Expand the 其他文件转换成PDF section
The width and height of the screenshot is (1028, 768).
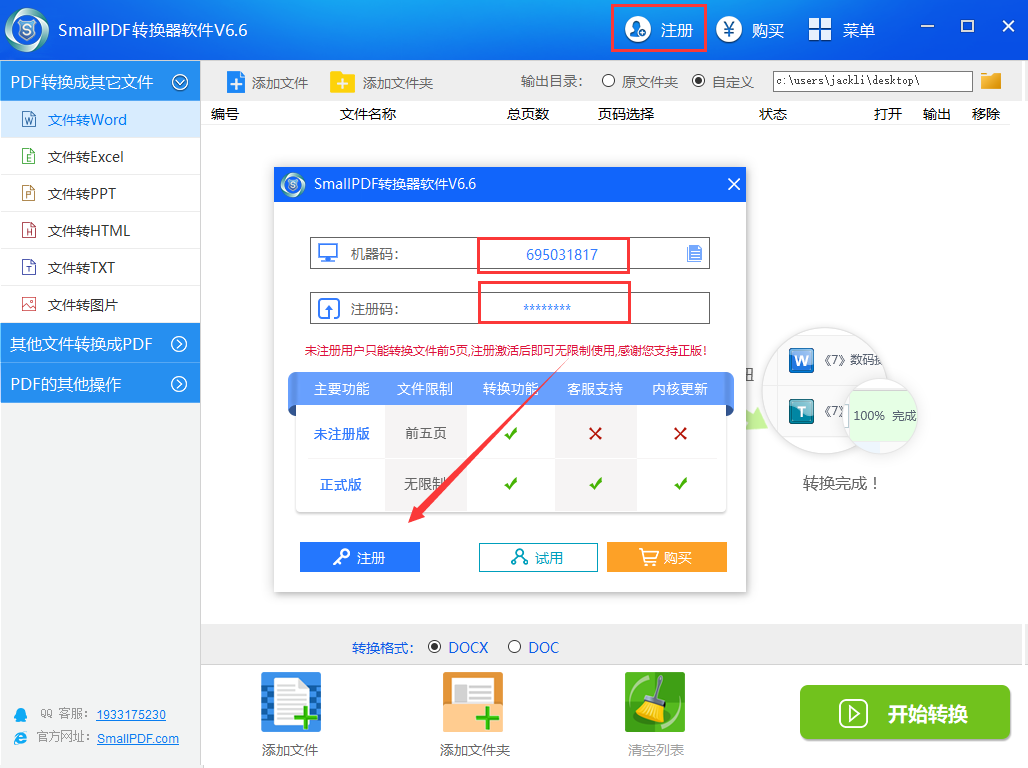click(x=179, y=344)
